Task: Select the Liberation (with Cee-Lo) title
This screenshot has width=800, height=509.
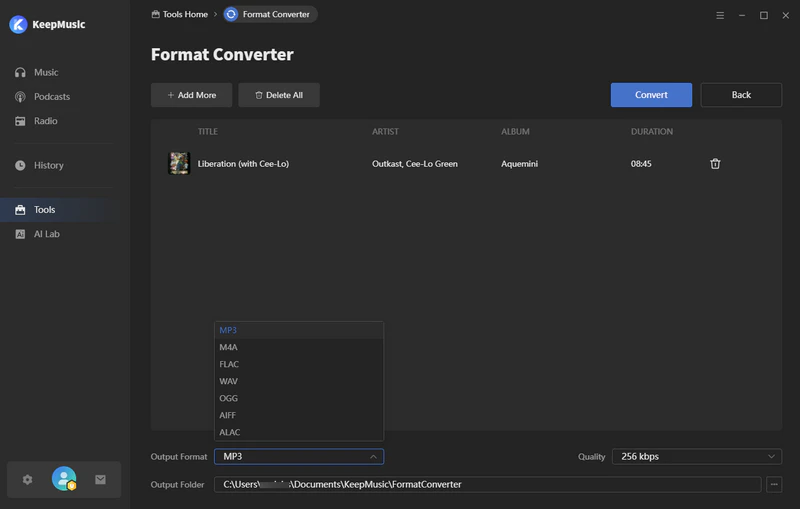Action: (x=243, y=164)
